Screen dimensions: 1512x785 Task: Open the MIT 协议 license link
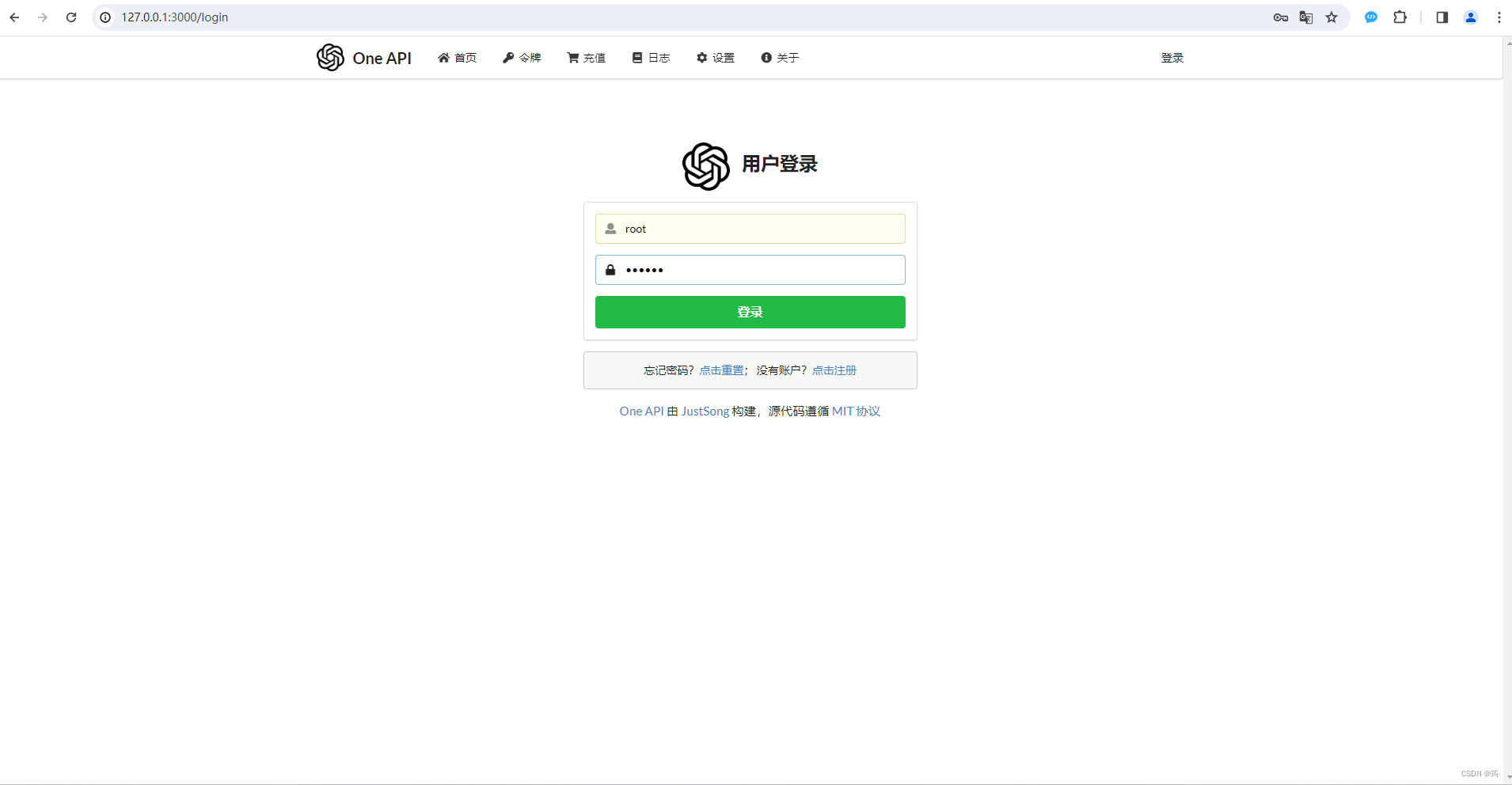click(856, 411)
